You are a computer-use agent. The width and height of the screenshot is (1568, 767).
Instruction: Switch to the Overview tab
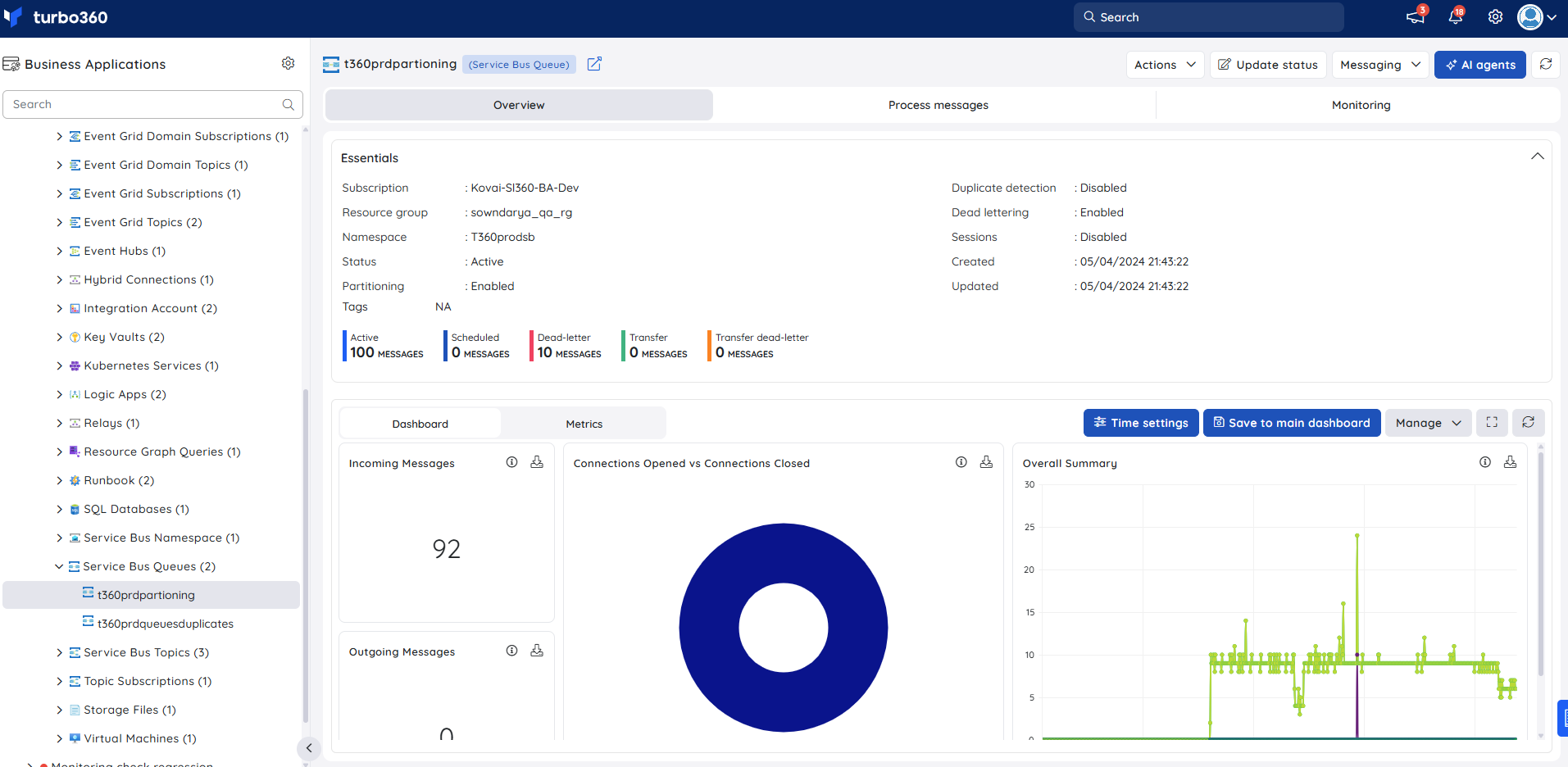click(x=519, y=105)
